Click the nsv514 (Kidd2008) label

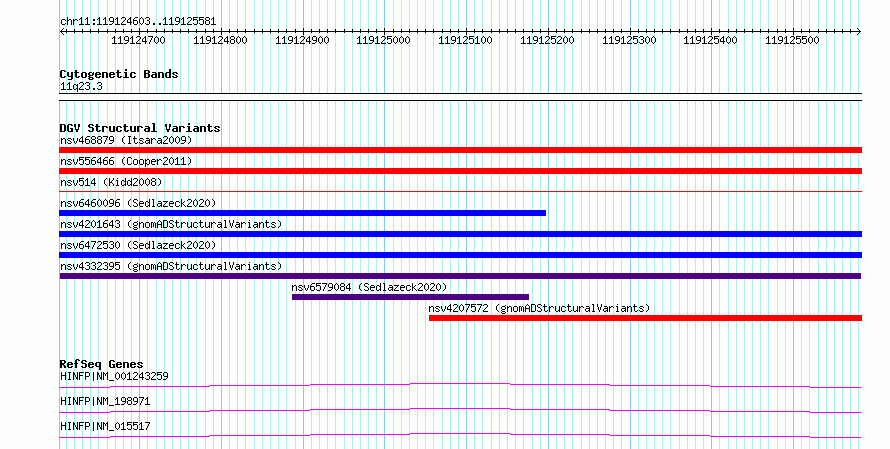click(111, 182)
